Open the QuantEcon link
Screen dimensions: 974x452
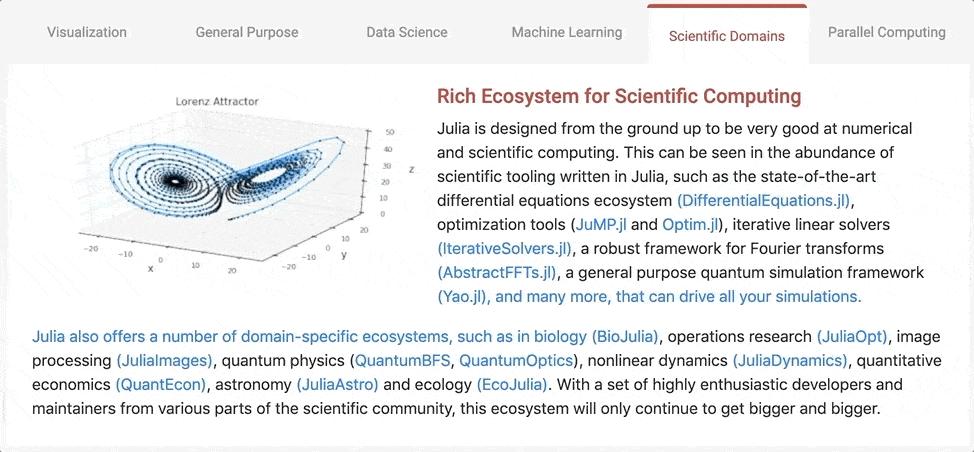click(160, 385)
